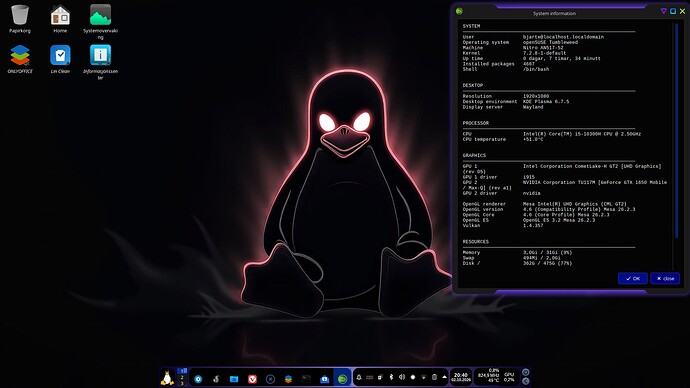Image resolution: width=690 pixels, height=388 pixels.
Task: Click the '1920x1080' resolution value
Action: (536, 96)
